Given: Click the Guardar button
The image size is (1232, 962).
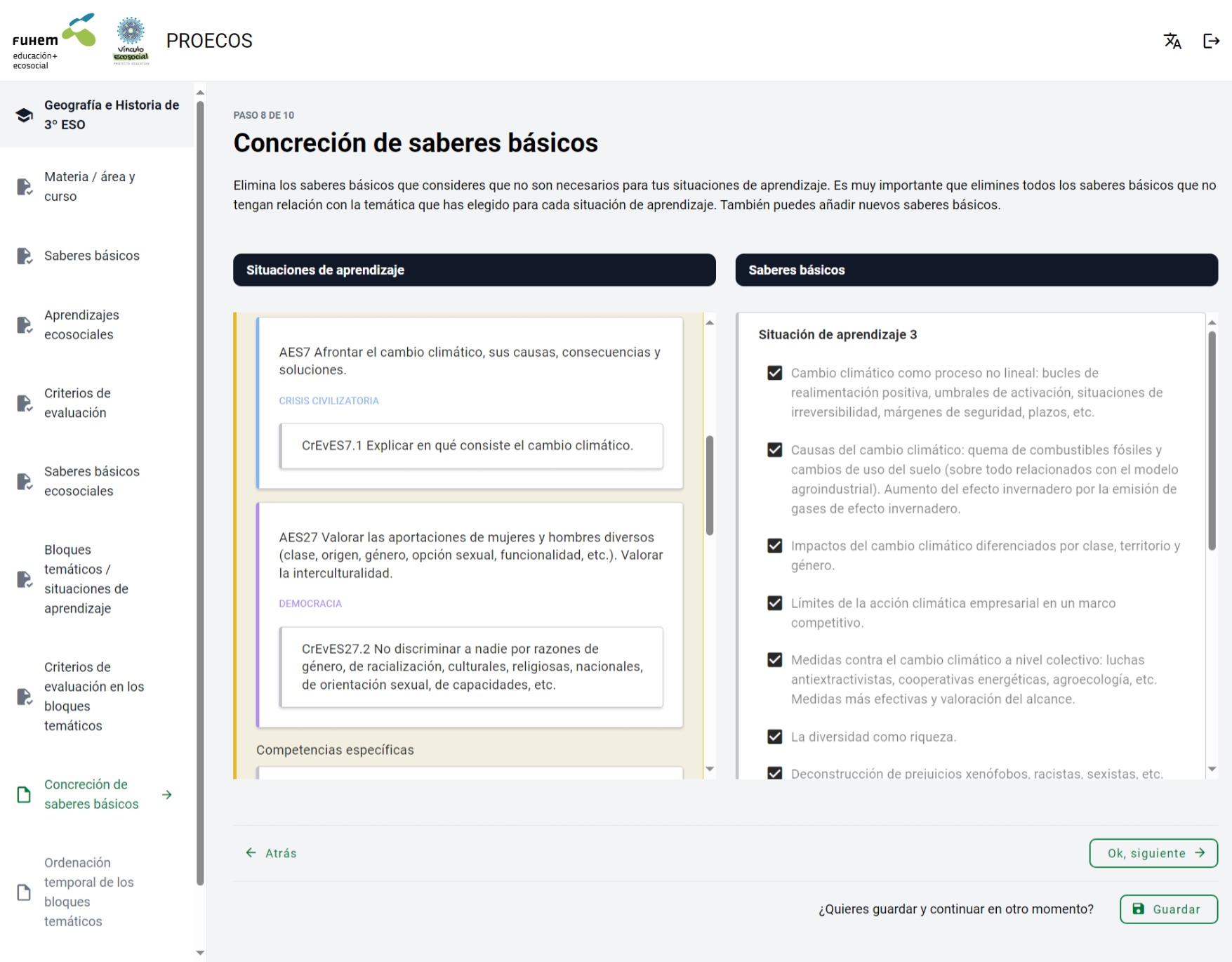Looking at the screenshot, I should 1169,909.
